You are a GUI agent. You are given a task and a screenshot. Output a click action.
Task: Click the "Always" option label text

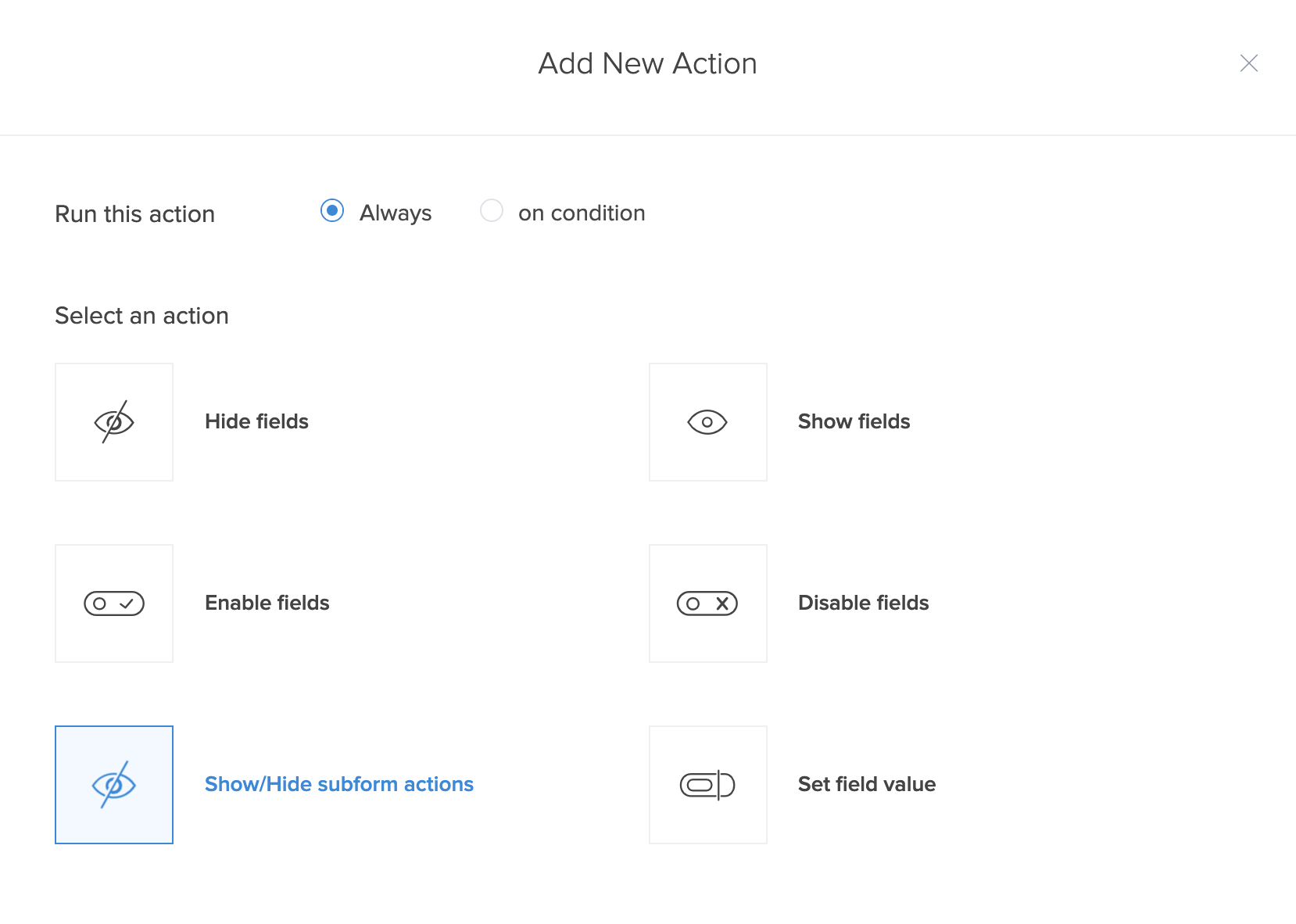point(396,213)
